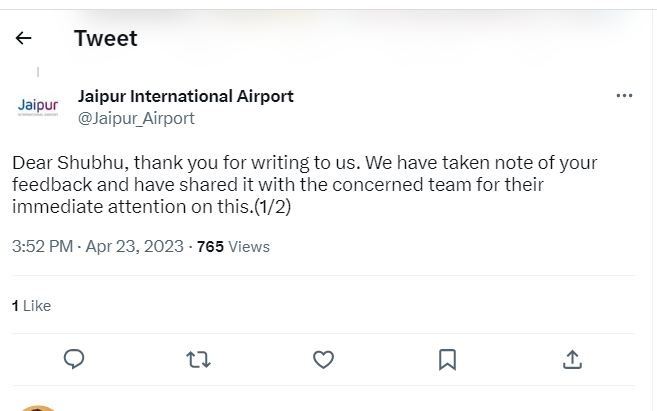The height and width of the screenshot is (411, 657).
Task: Retweet this Jaipur Airport tweet
Action: [x=198, y=359]
